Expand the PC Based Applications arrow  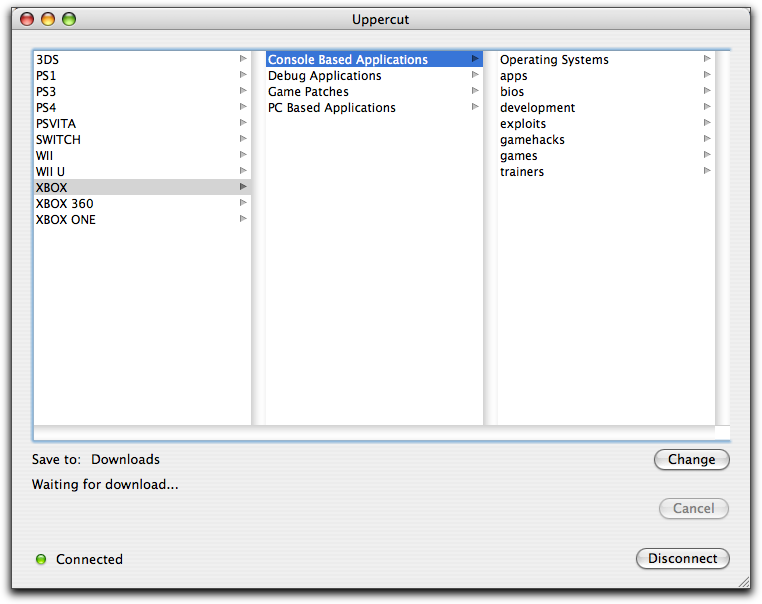[475, 107]
